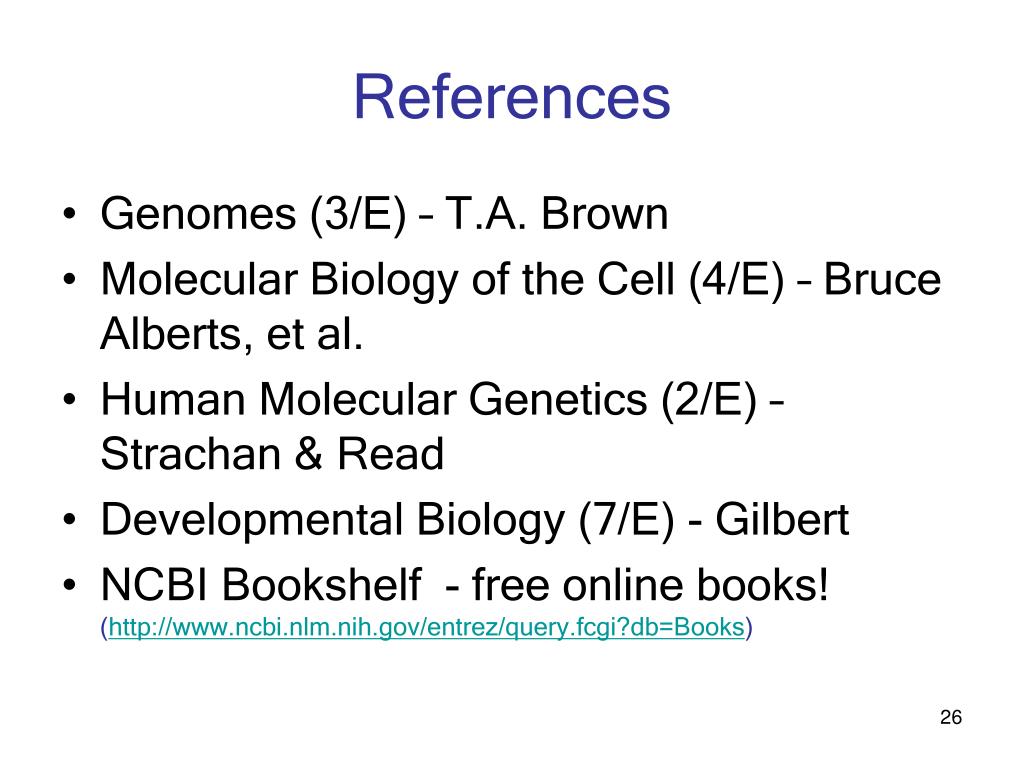
Task: Click the free online books! phrase
Action: (x=650, y=584)
